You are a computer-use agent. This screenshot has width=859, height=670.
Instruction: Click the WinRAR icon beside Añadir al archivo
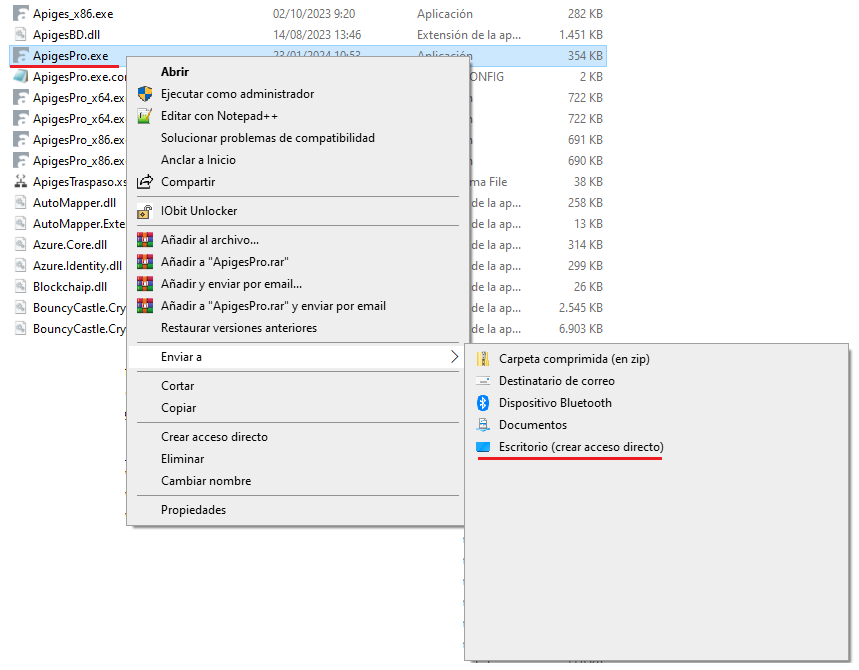(x=145, y=240)
